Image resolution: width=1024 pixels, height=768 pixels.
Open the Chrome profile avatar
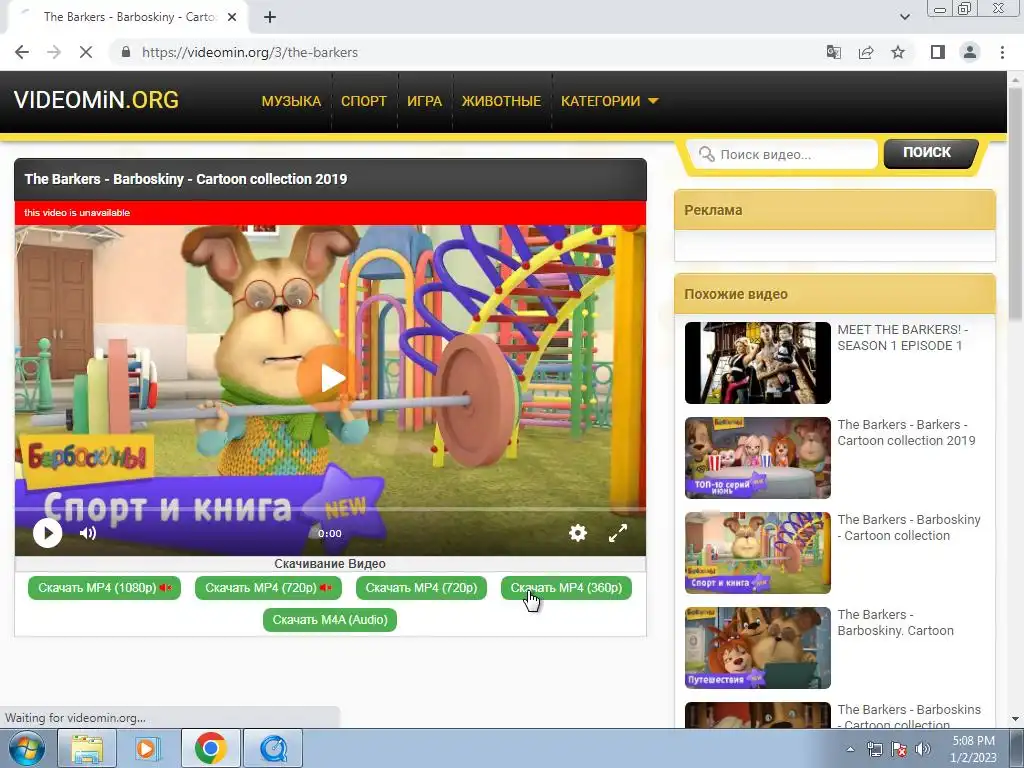(x=970, y=52)
